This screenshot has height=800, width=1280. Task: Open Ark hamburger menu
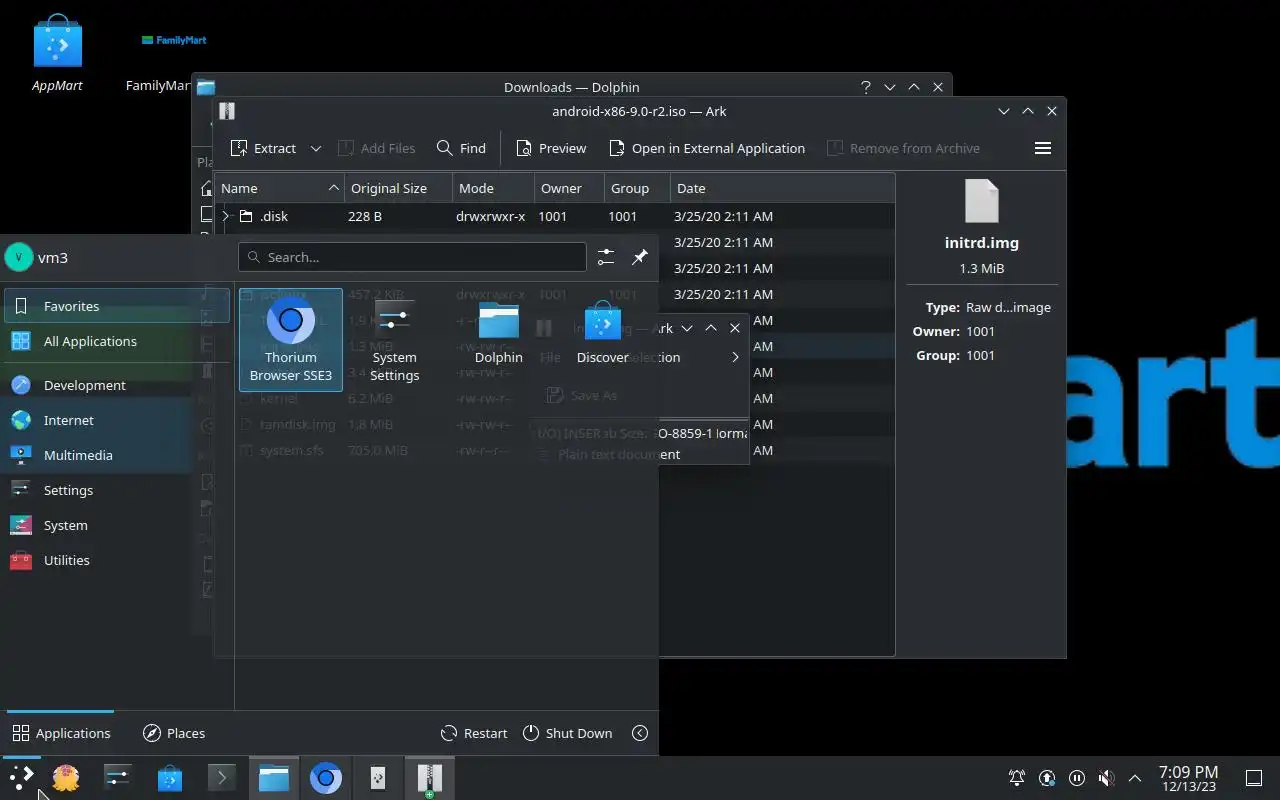[1043, 148]
